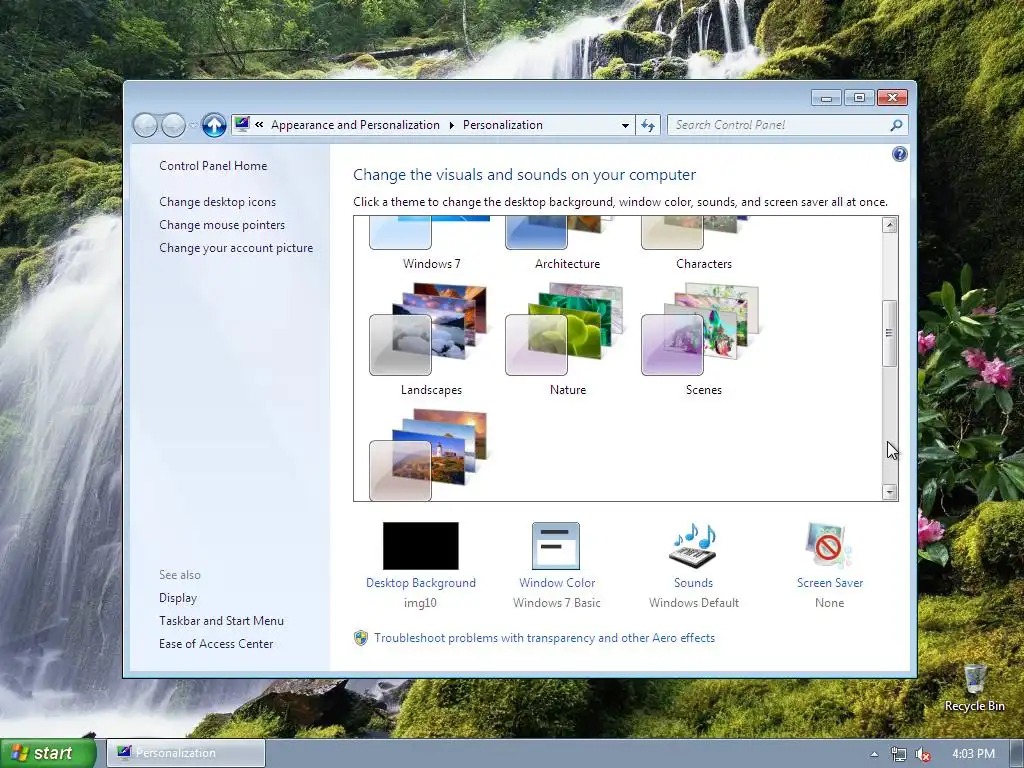Click the theme list scroll down arrow

(x=889, y=492)
